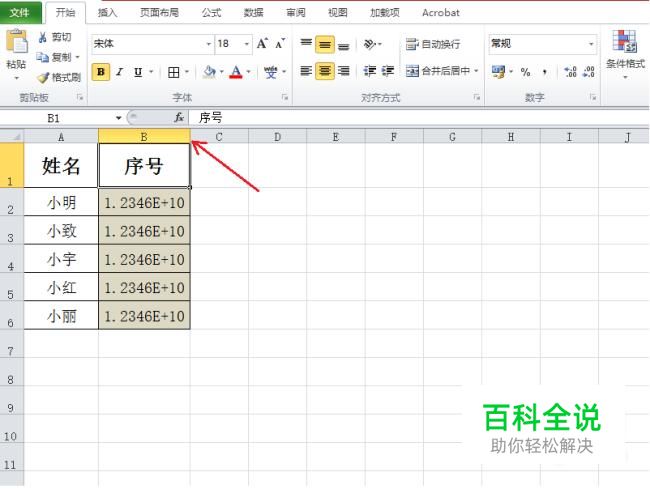Viewport: 650px width, 489px height.
Task: Select the cell containing 姓名
Action: pos(61,165)
